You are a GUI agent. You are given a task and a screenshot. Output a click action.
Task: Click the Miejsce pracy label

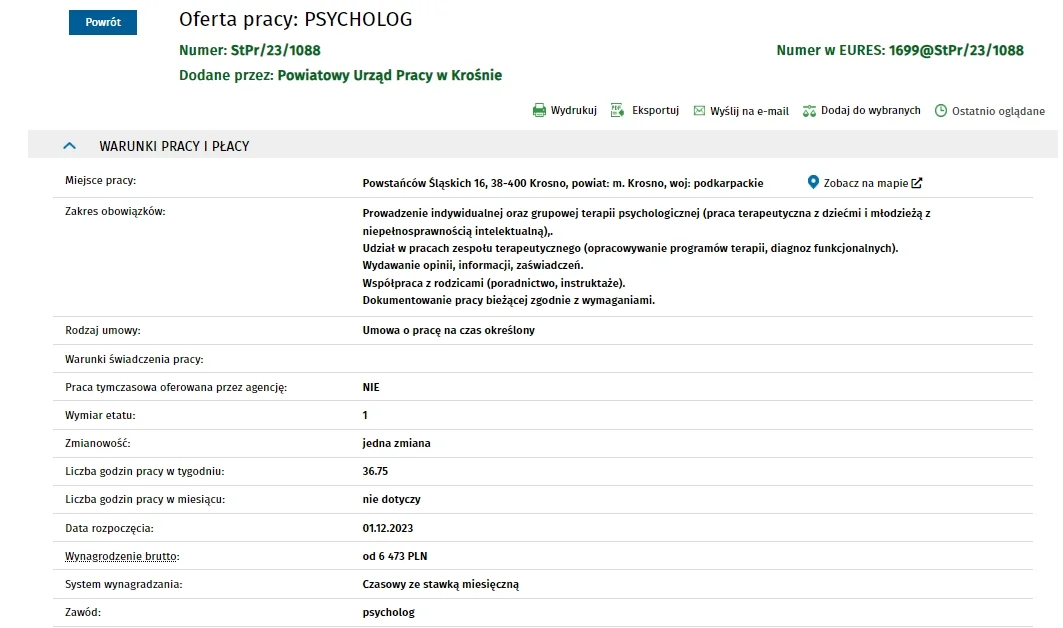point(100,180)
